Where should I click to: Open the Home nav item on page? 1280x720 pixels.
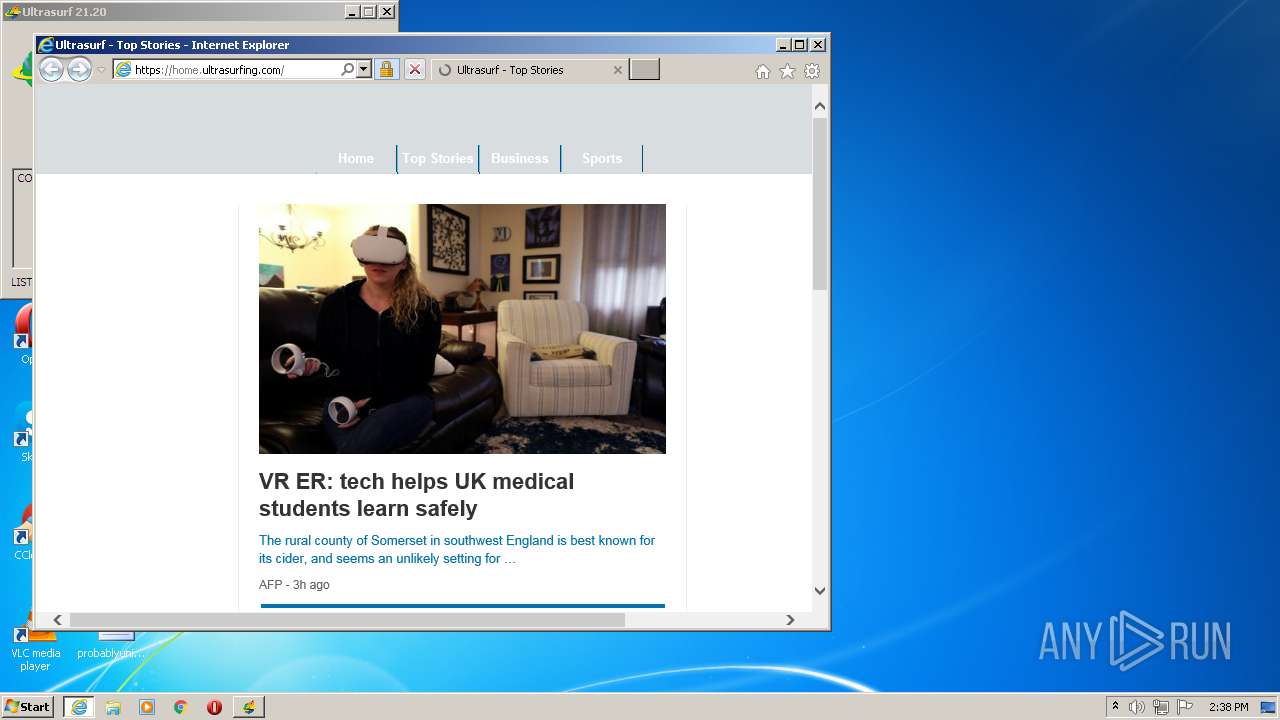pyautogui.click(x=356, y=158)
